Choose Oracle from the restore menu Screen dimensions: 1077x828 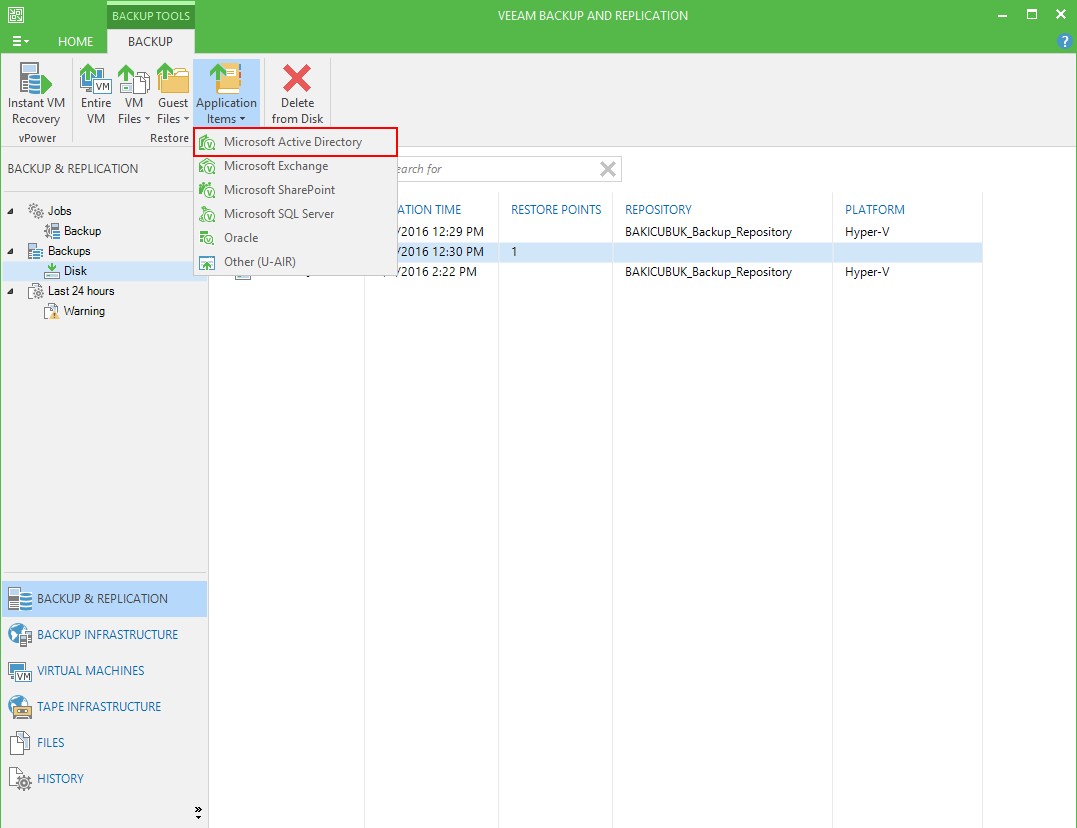click(x=295, y=238)
